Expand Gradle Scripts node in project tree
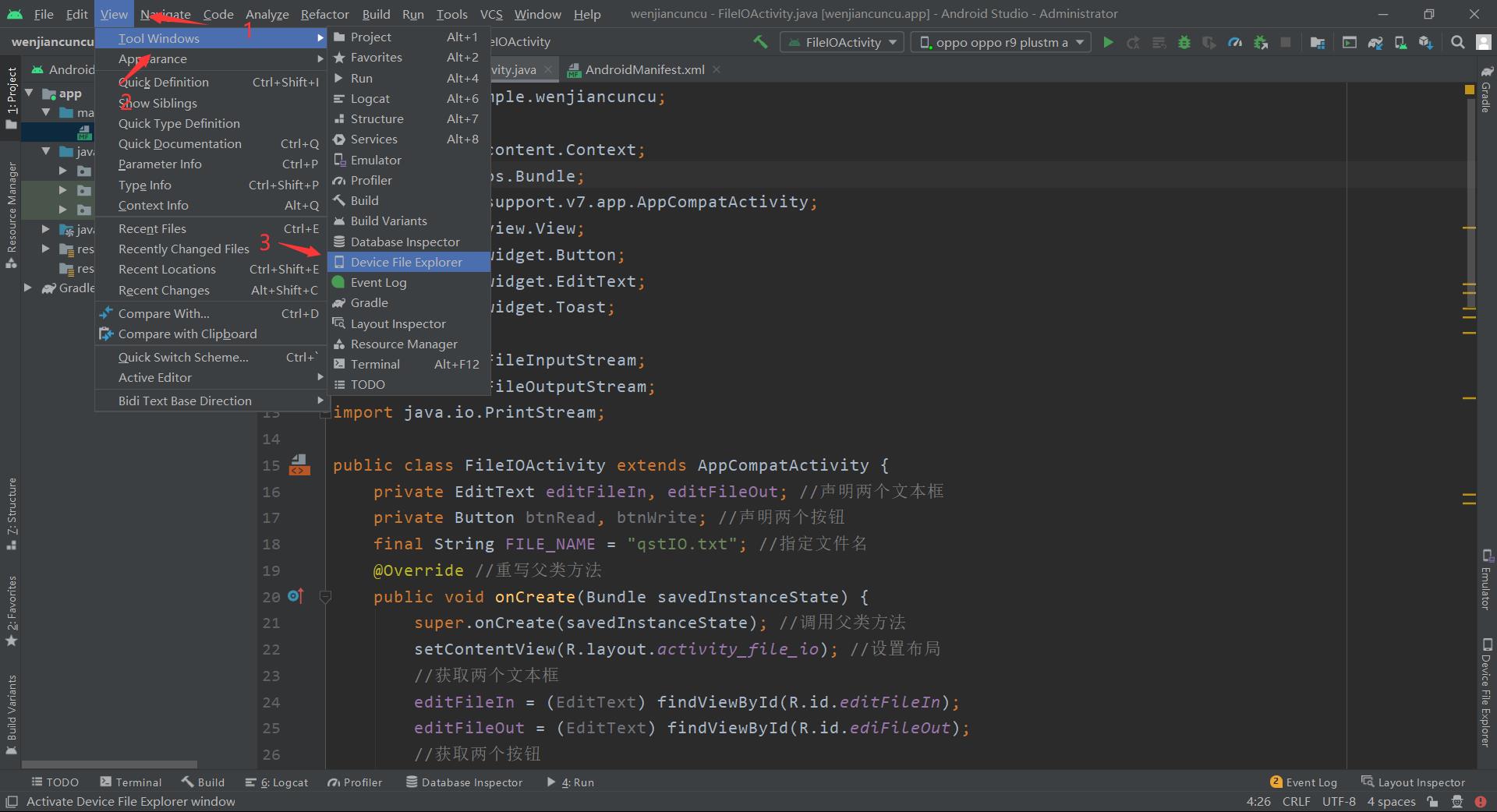 (28, 288)
